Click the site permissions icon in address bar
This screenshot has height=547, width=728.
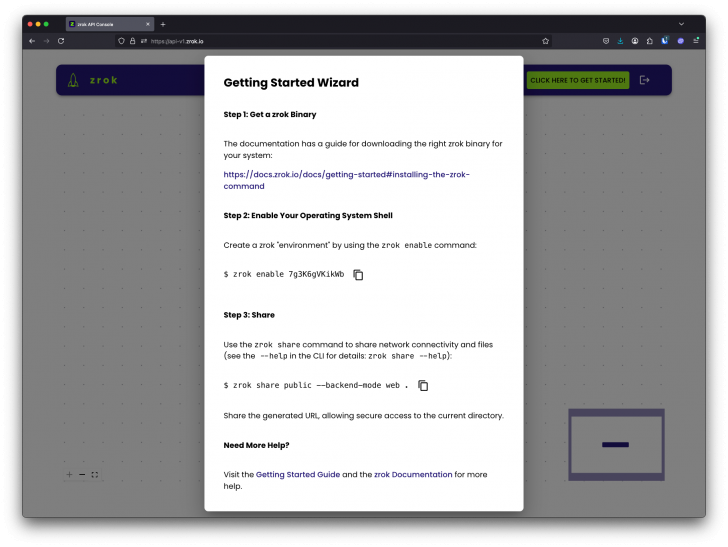pyautogui.click(x=144, y=41)
